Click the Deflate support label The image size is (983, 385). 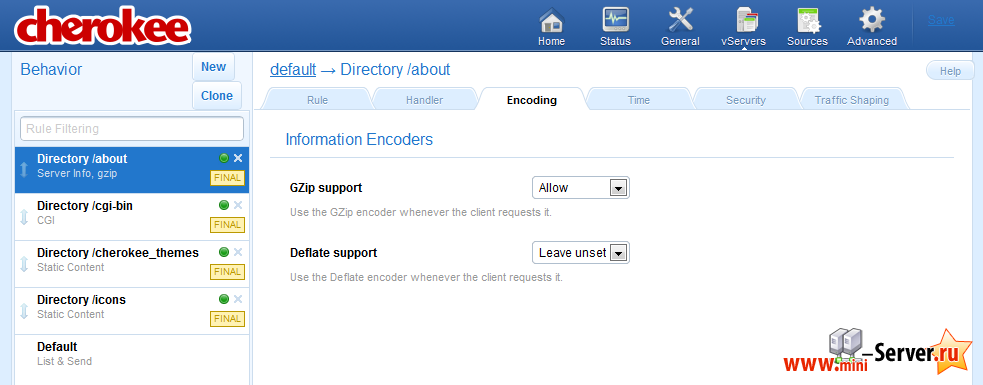pyautogui.click(x=334, y=253)
